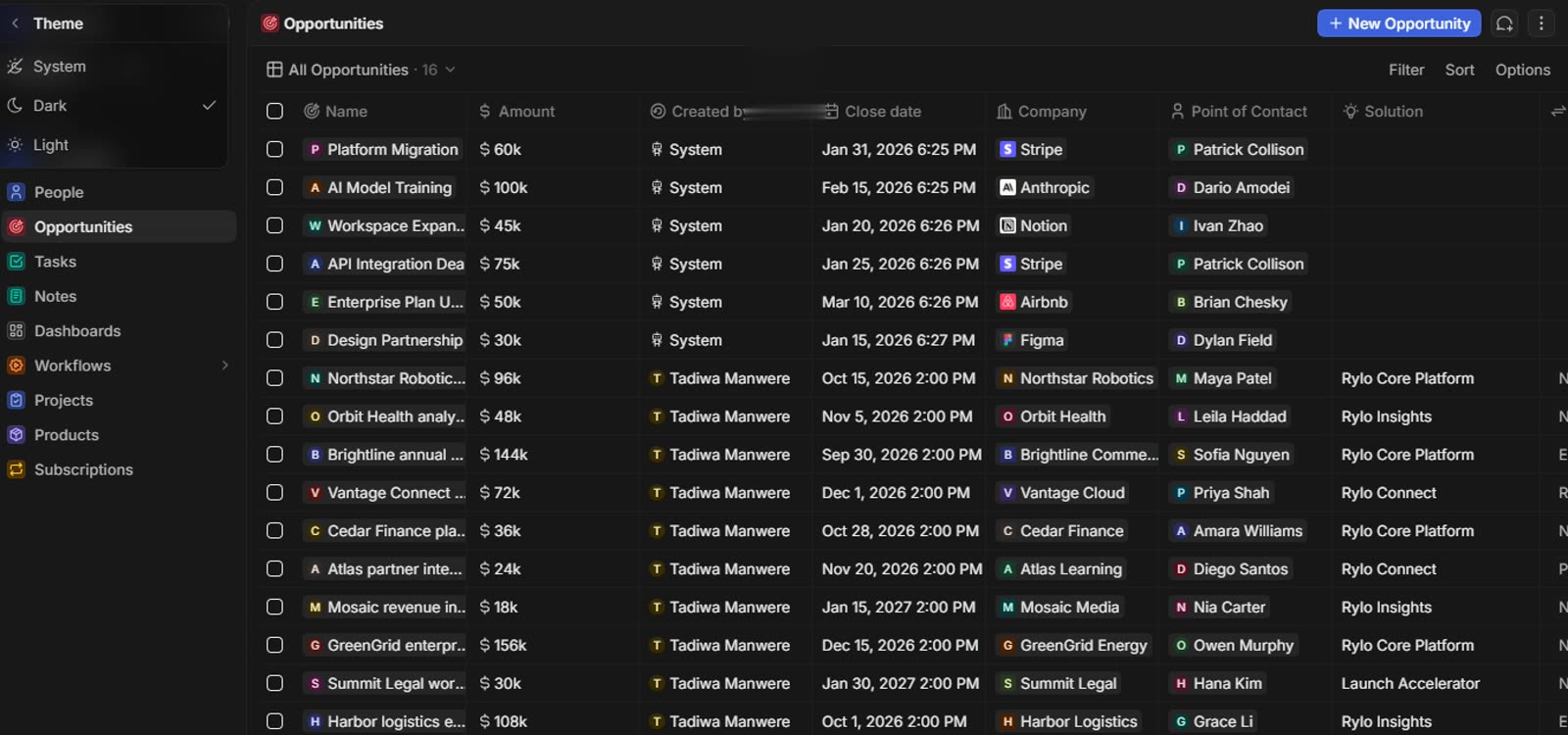Viewport: 1568px width, 735px height.
Task: Open the Point of Contact column menu
Action: click(1239, 112)
